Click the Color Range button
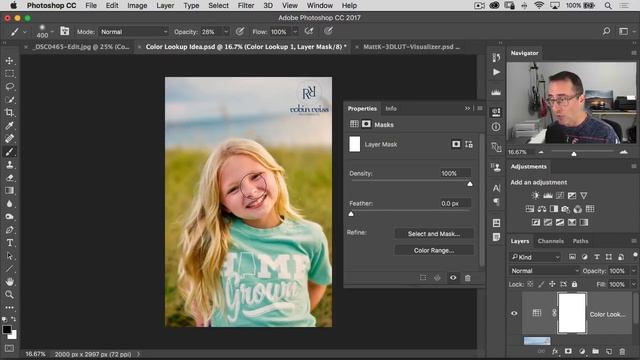 (x=434, y=250)
